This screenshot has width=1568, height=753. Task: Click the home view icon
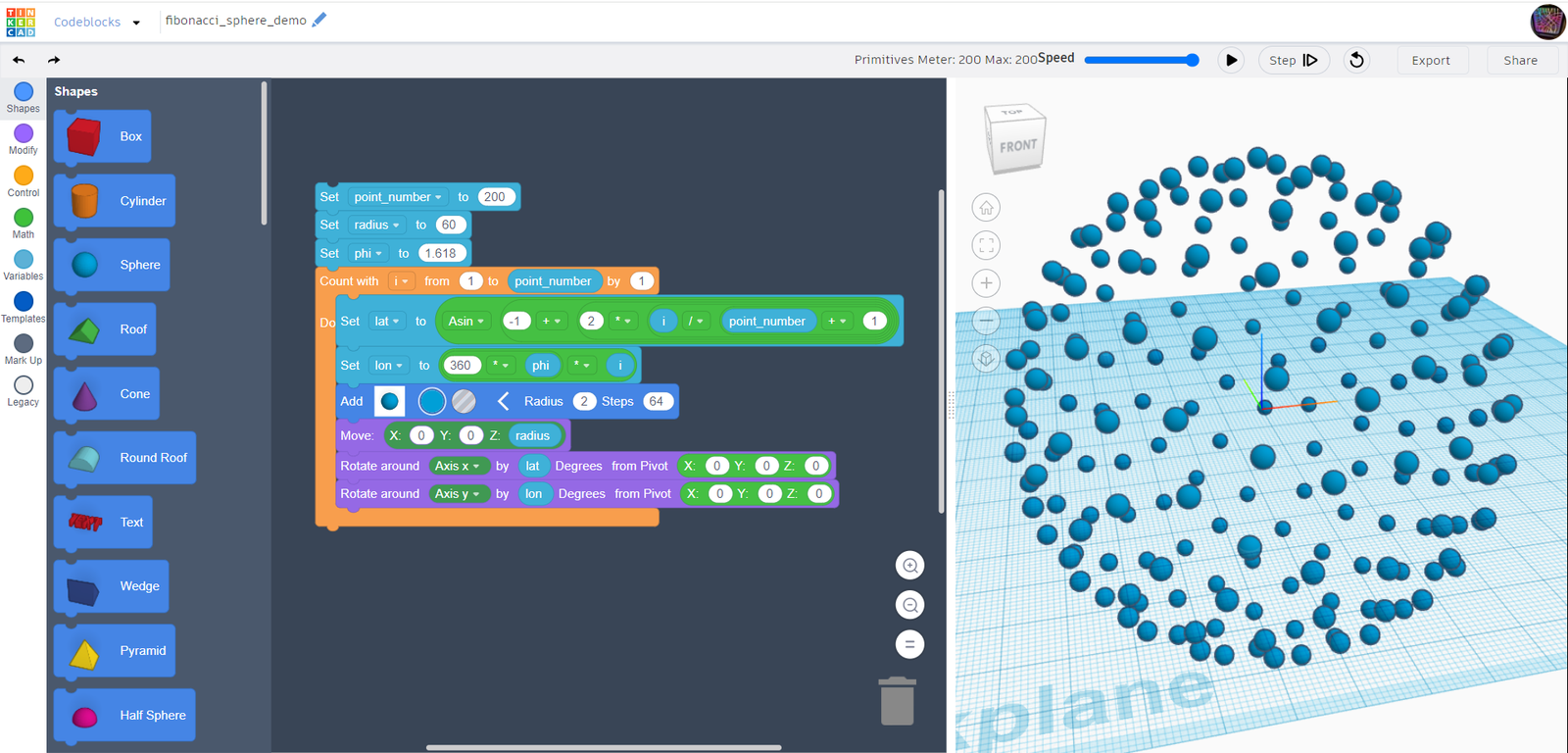point(986,207)
